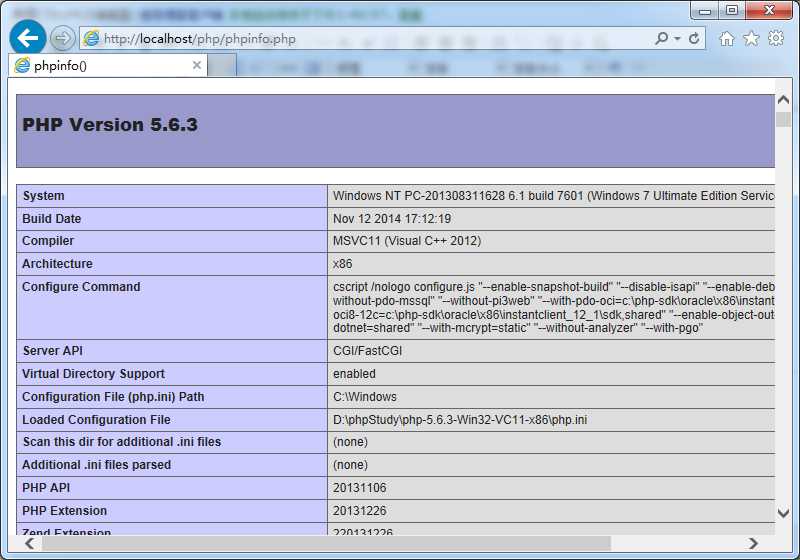Viewport: 800px width, 560px height.
Task: Click the horizontal scrollbar left arrow
Action: pos(30,544)
